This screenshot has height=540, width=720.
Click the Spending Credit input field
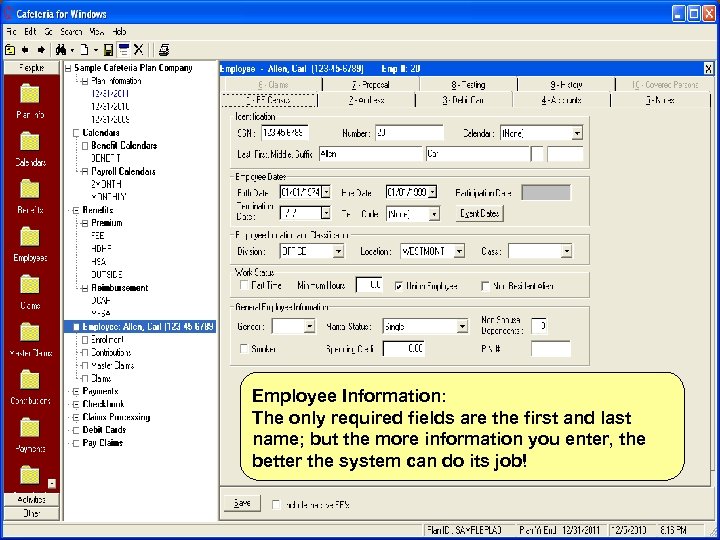(x=404, y=349)
